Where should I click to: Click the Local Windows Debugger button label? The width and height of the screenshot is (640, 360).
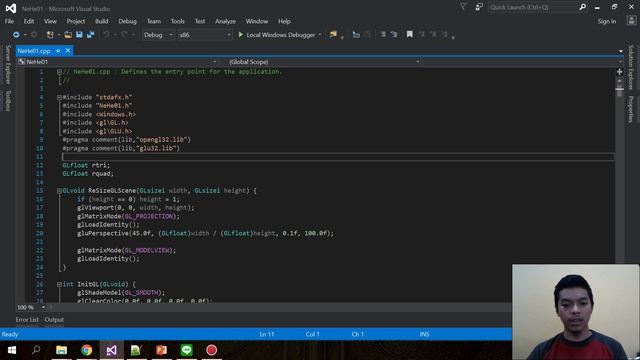tap(280, 35)
